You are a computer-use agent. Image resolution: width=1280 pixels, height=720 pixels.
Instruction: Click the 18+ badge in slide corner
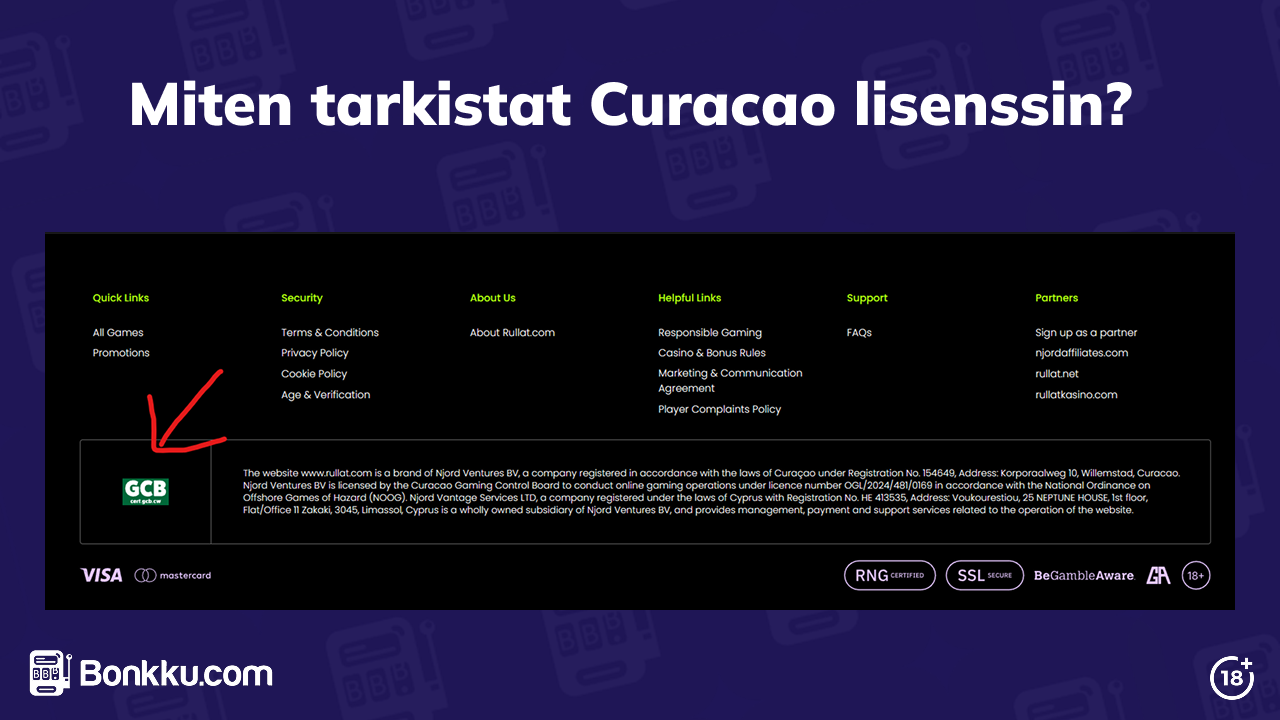coord(1231,677)
